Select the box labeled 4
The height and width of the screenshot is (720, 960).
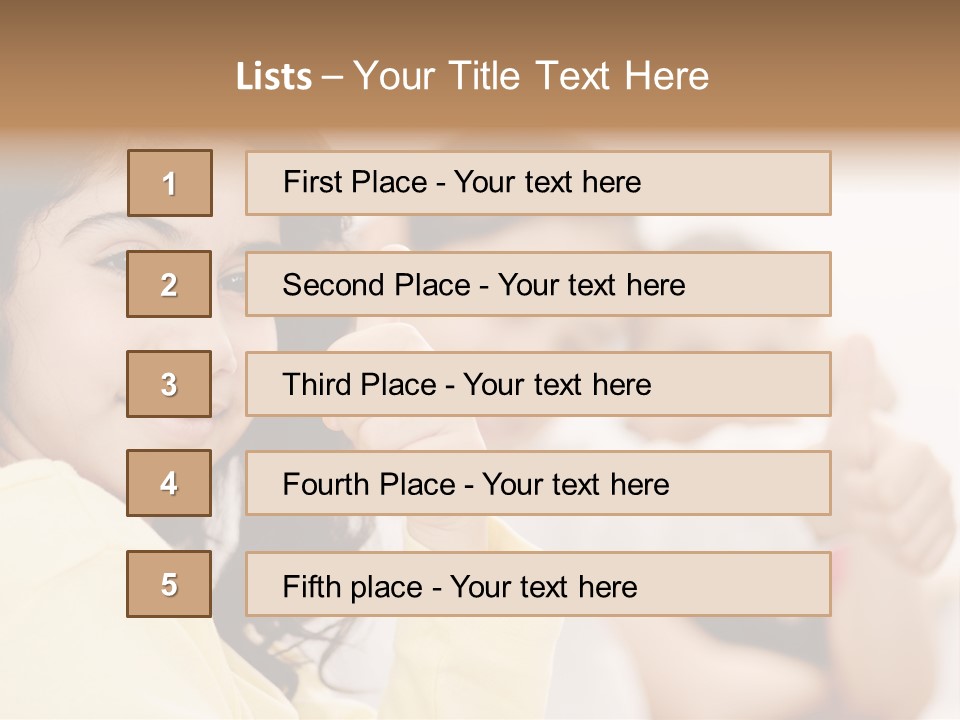click(x=169, y=483)
